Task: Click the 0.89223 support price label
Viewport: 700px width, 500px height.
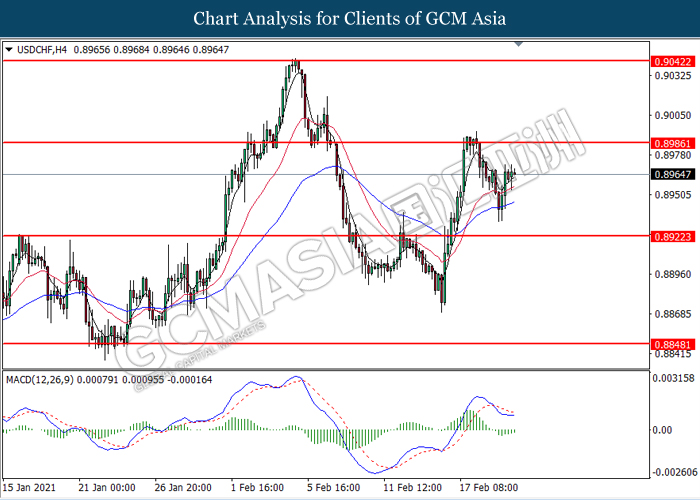Action: pos(673,236)
